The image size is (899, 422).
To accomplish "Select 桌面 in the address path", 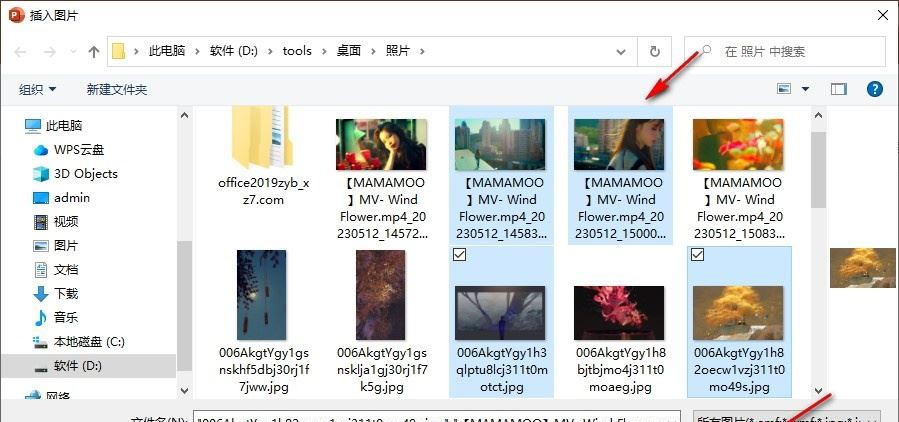I will click(349, 51).
